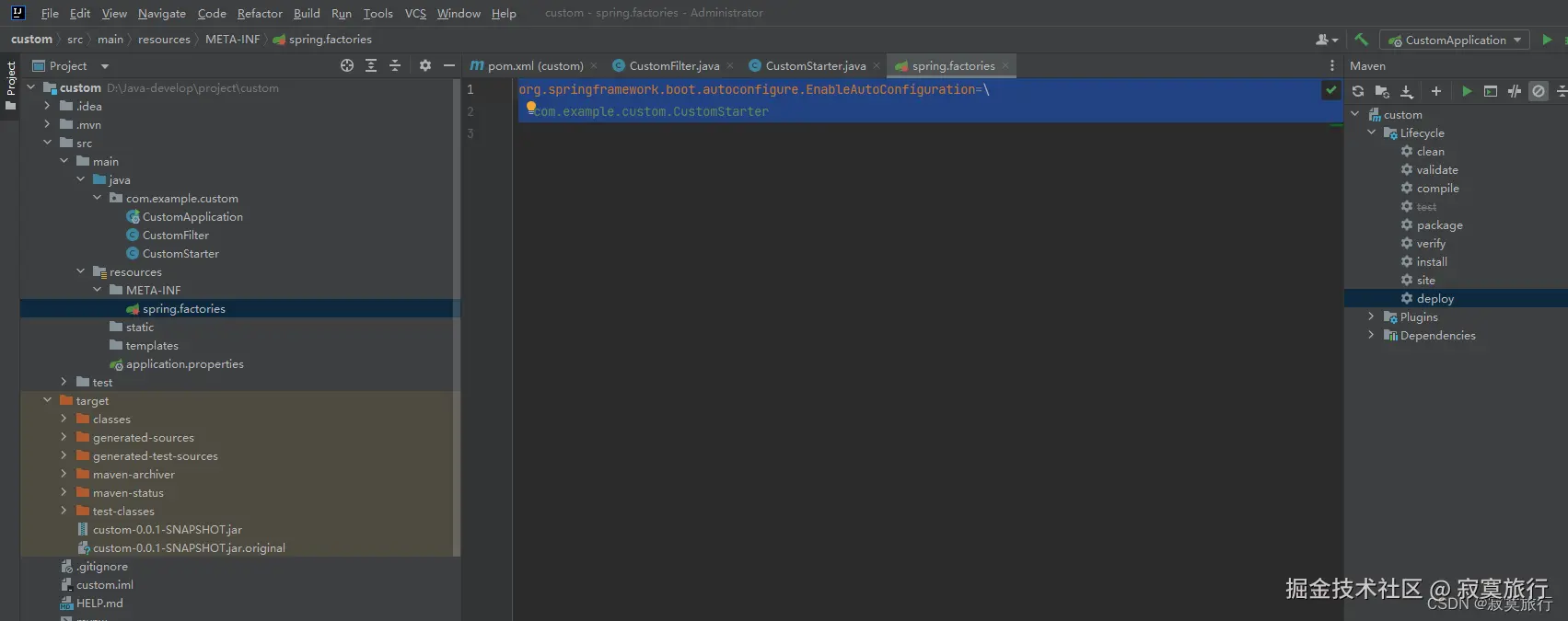Image resolution: width=1568 pixels, height=621 pixels.
Task: Collapse the target folder
Action: tap(47, 400)
